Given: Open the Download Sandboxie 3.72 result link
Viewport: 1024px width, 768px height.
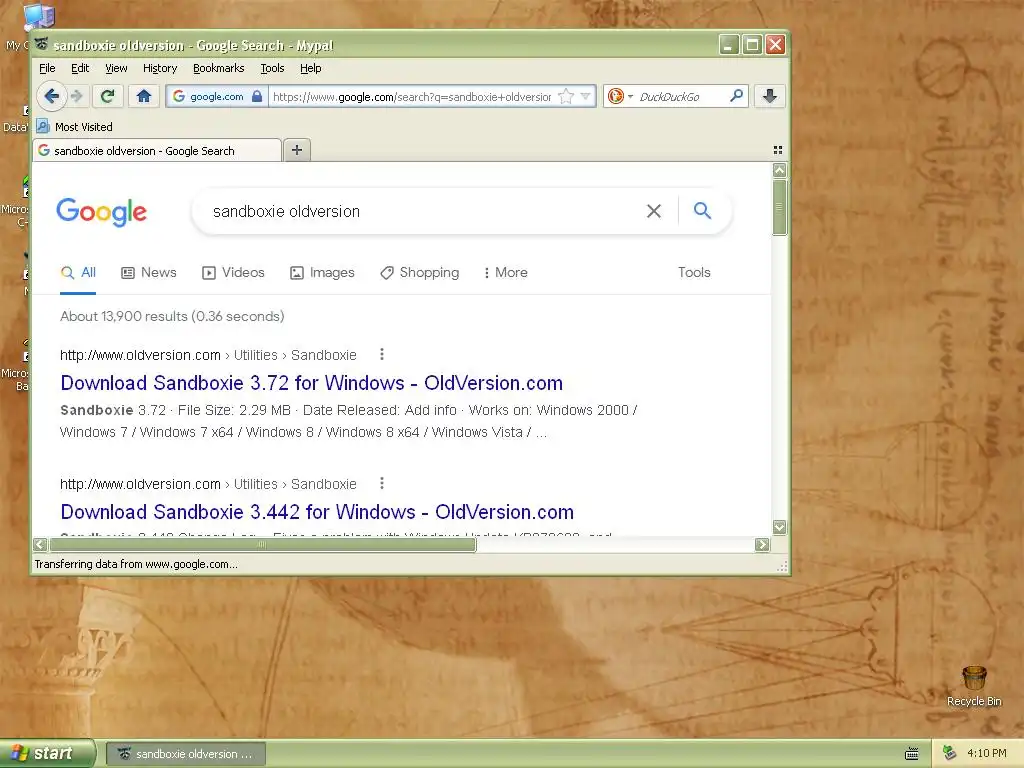Looking at the screenshot, I should 312,383.
